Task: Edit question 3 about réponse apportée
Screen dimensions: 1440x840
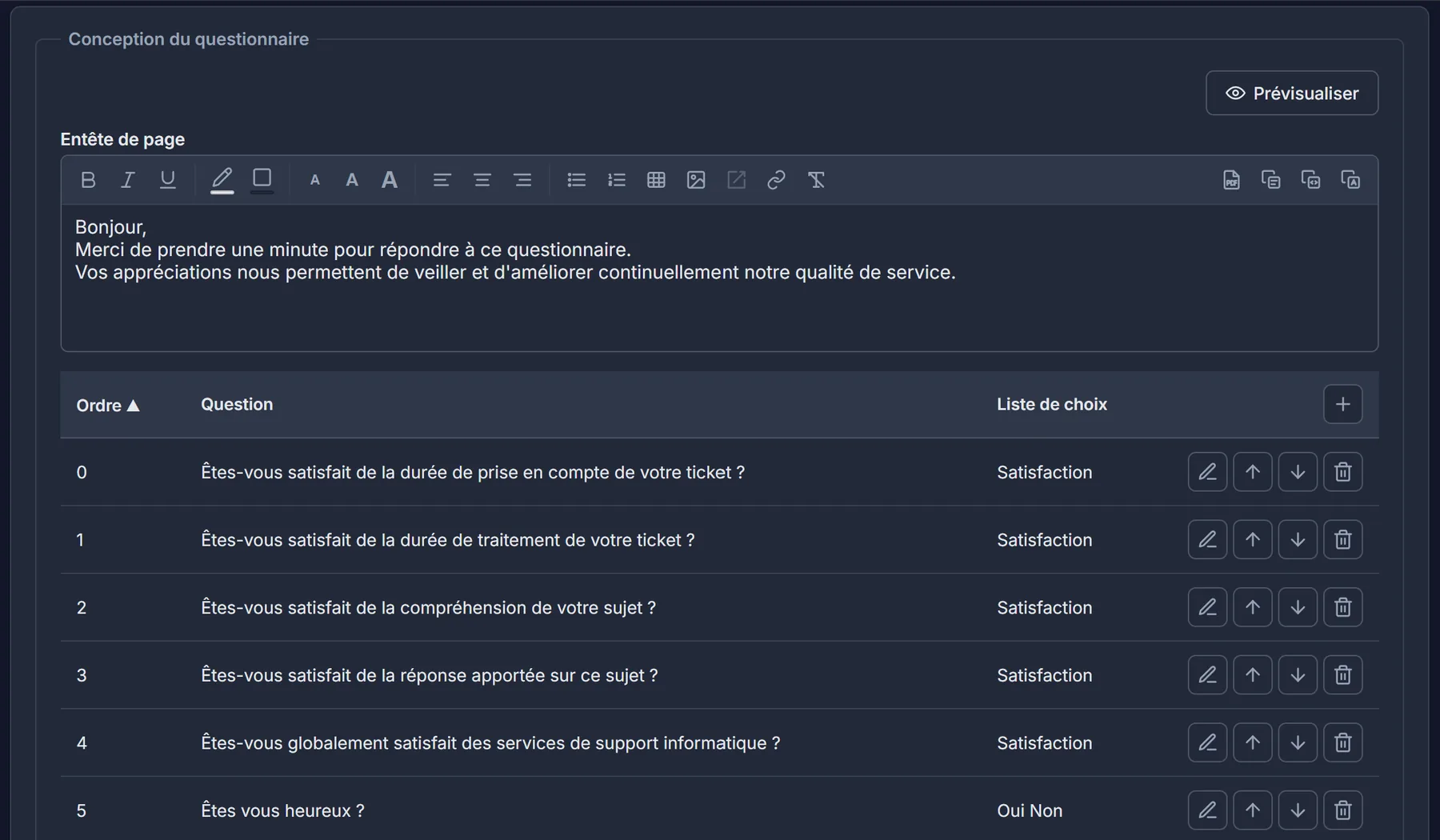Action: [x=1207, y=675]
